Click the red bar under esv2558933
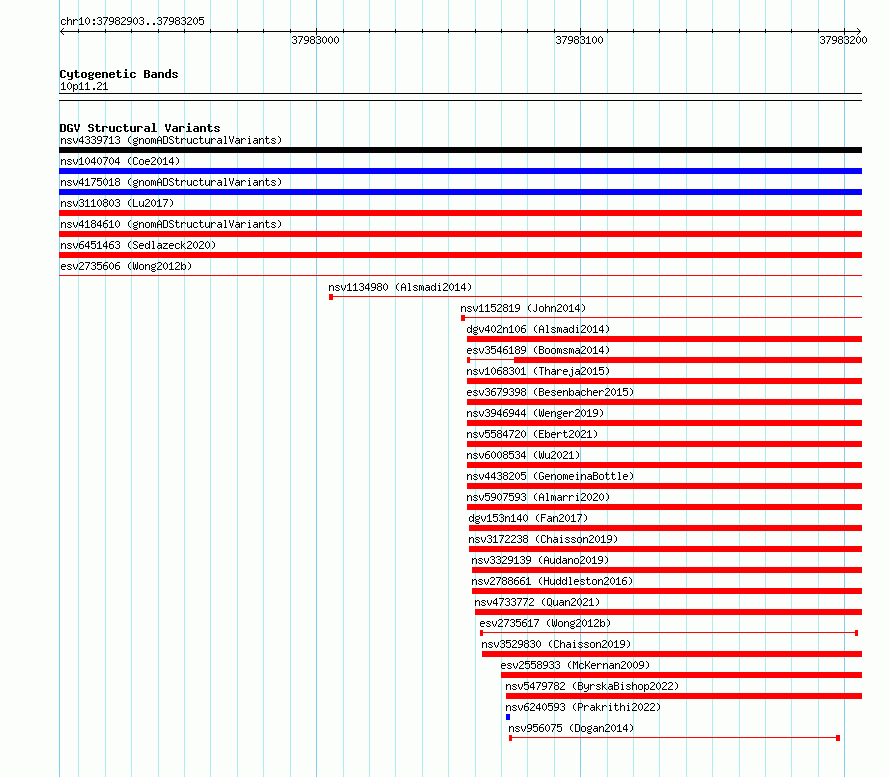Viewport: 890px width, 777px height. 681,675
